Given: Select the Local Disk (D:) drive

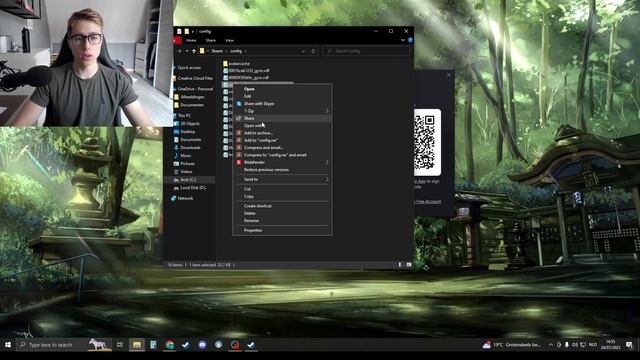Looking at the screenshot, I should coord(189,188).
